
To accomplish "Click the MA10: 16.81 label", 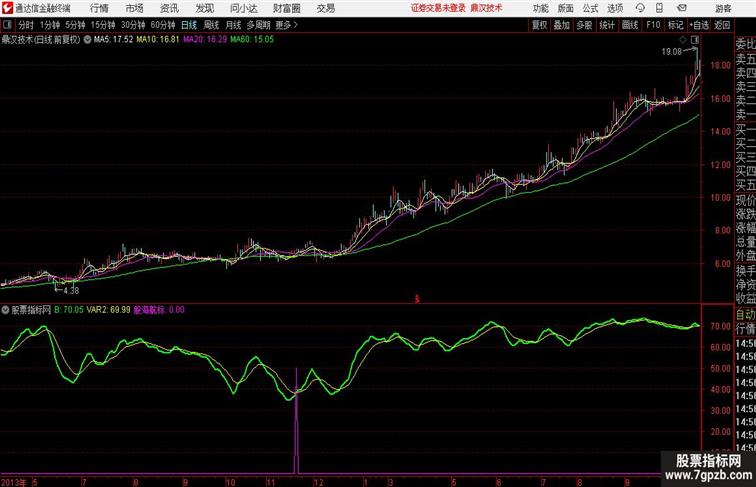I will [x=158, y=40].
